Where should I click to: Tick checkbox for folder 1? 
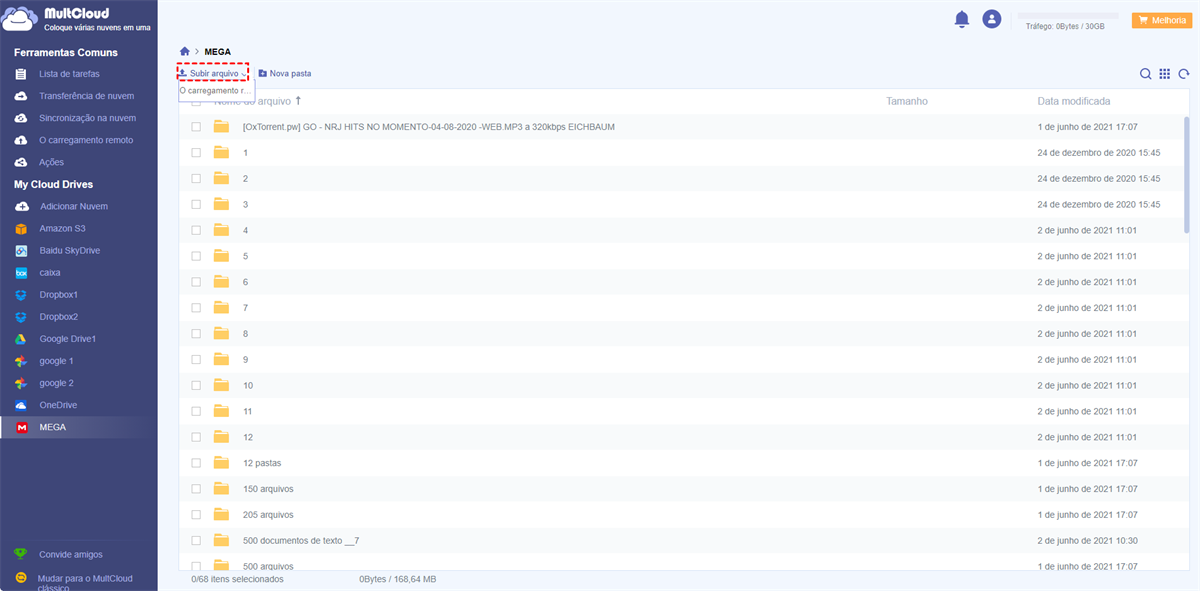pos(196,153)
